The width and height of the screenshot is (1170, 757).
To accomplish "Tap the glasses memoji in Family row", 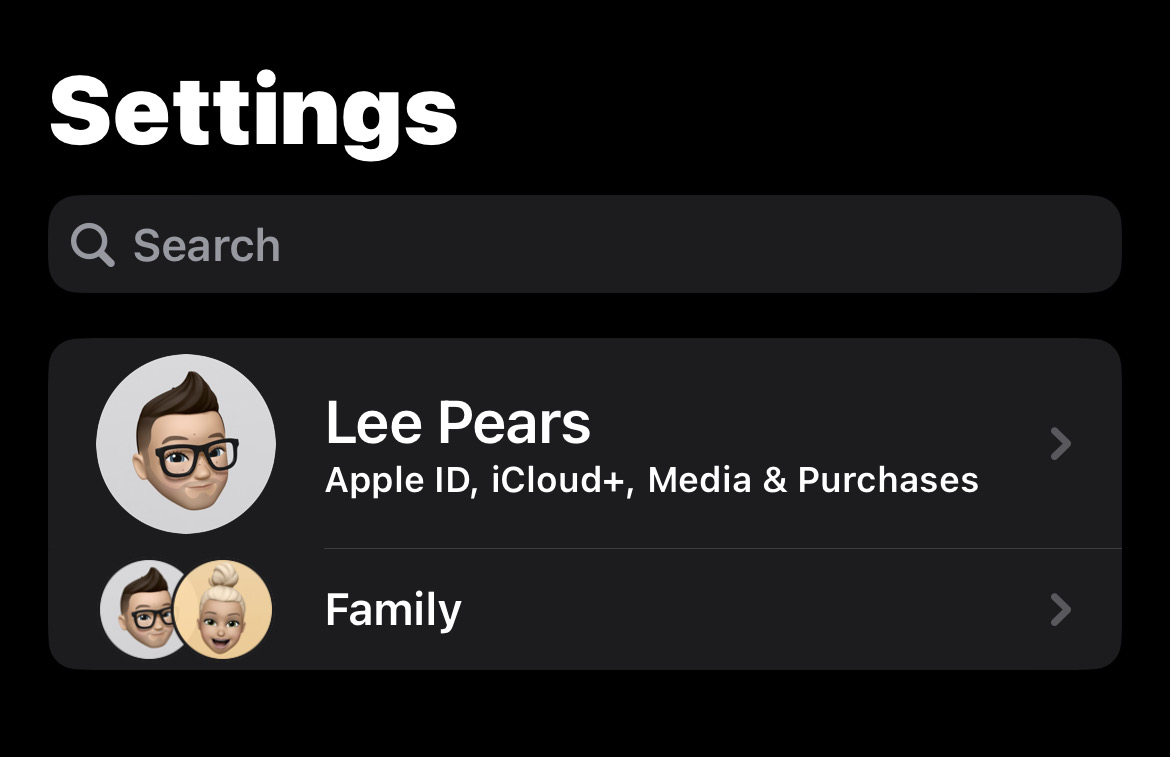I will coord(144,609).
